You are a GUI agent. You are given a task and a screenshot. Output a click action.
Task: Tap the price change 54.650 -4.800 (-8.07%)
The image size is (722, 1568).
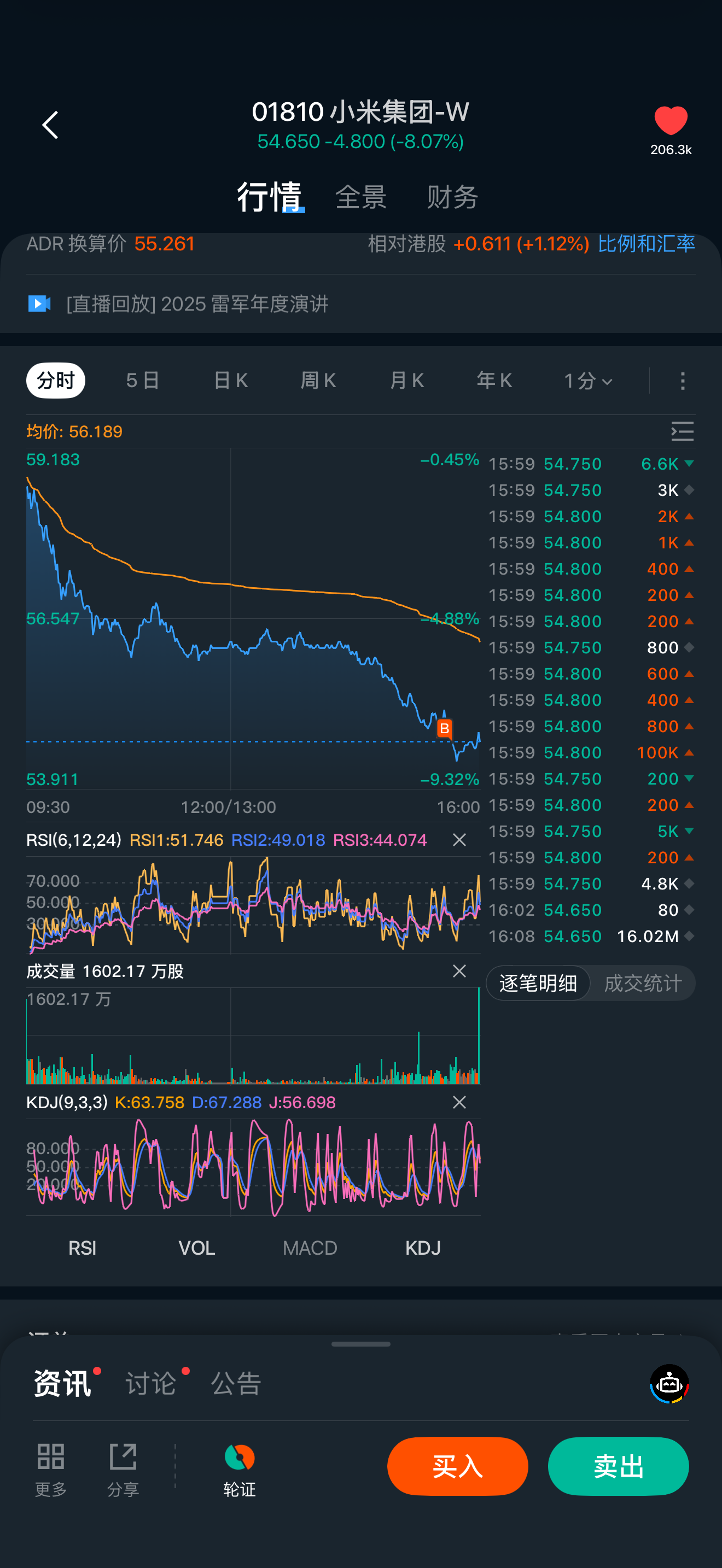[x=360, y=142]
